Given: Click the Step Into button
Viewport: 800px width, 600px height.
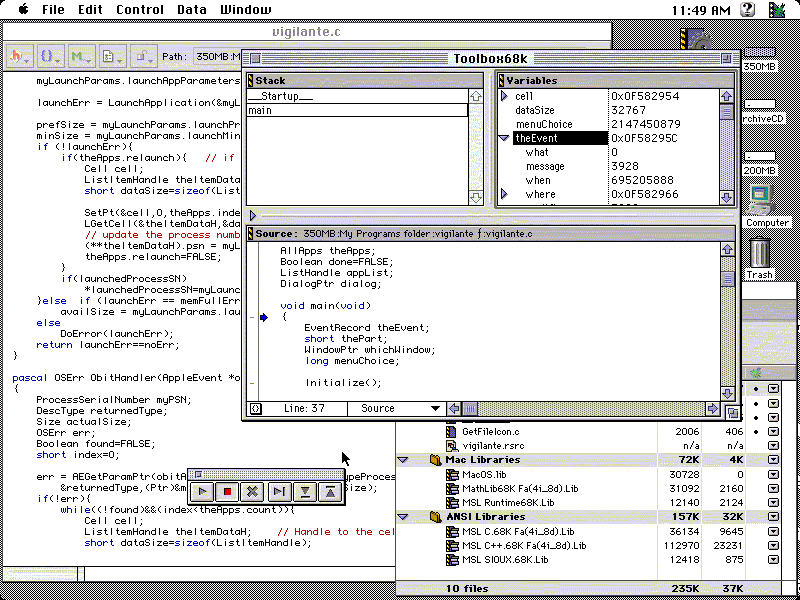Looking at the screenshot, I should (304, 491).
